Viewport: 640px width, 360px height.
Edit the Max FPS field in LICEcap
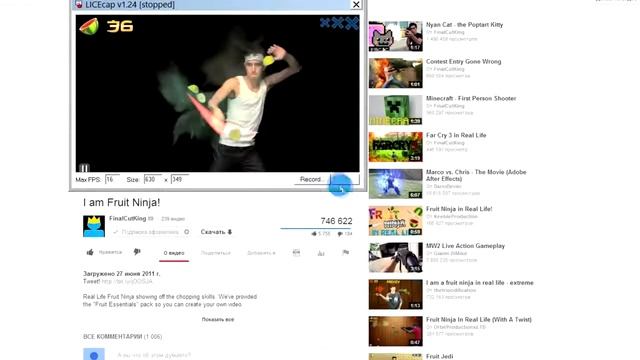click(x=112, y=180)
